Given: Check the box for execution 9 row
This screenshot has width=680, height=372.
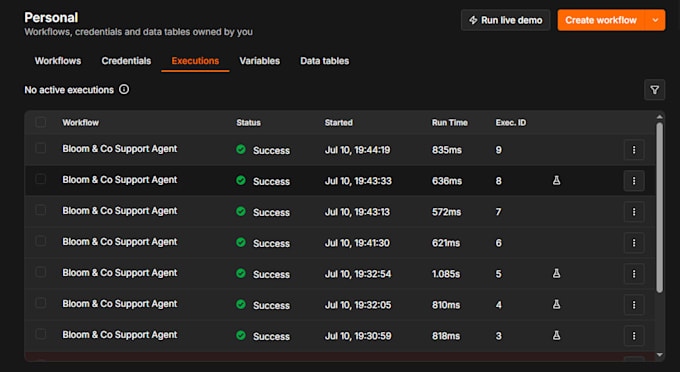Looking at the screenshot, I should point(41,148).
